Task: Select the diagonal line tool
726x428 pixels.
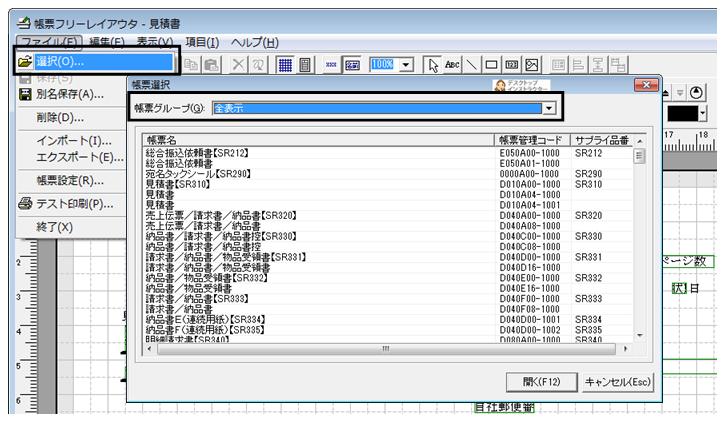Action: click(472, 65)
